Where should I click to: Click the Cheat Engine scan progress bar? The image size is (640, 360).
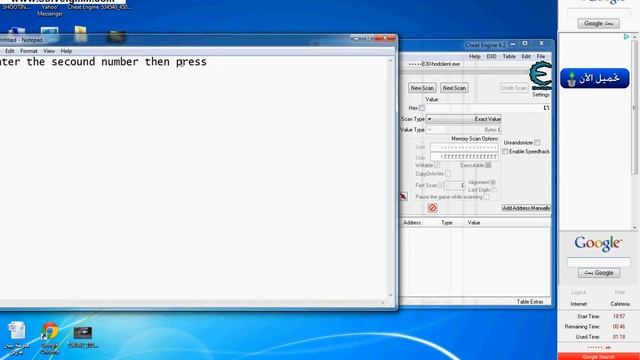pyautogui.click(x=464, y=72)
